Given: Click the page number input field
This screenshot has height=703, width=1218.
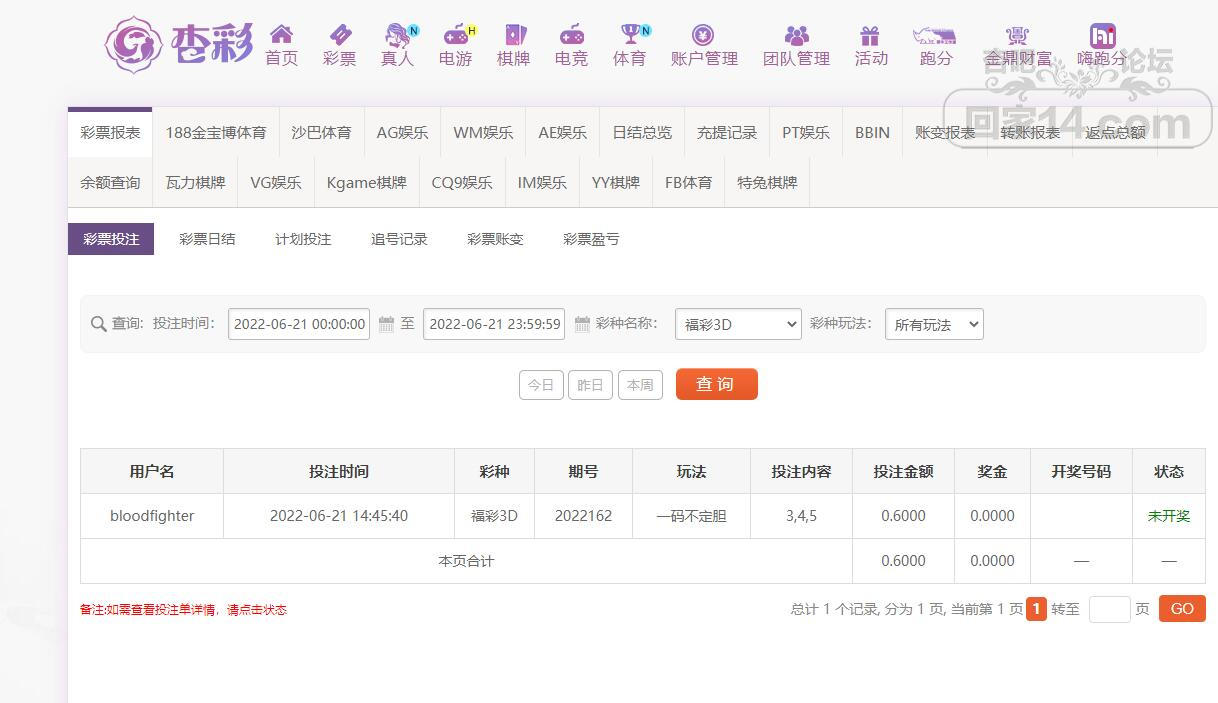Looking at the screenshot, I should (1108, 609).
